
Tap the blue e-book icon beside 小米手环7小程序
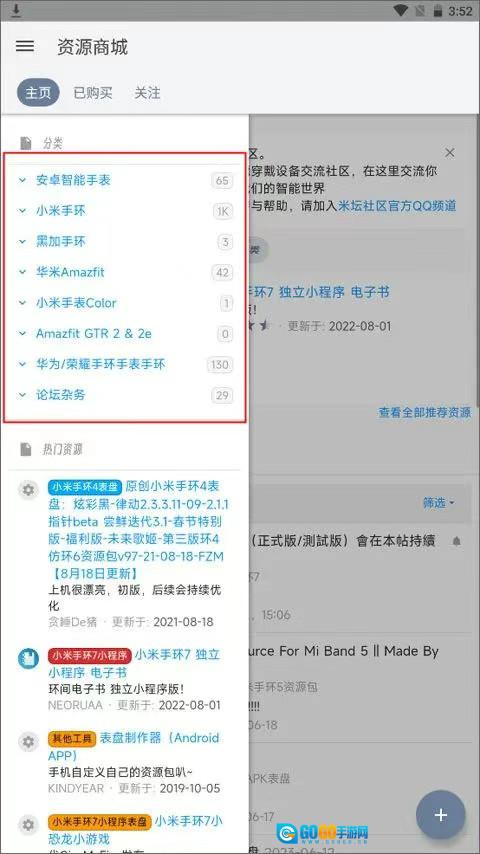(x=28, y=658)
